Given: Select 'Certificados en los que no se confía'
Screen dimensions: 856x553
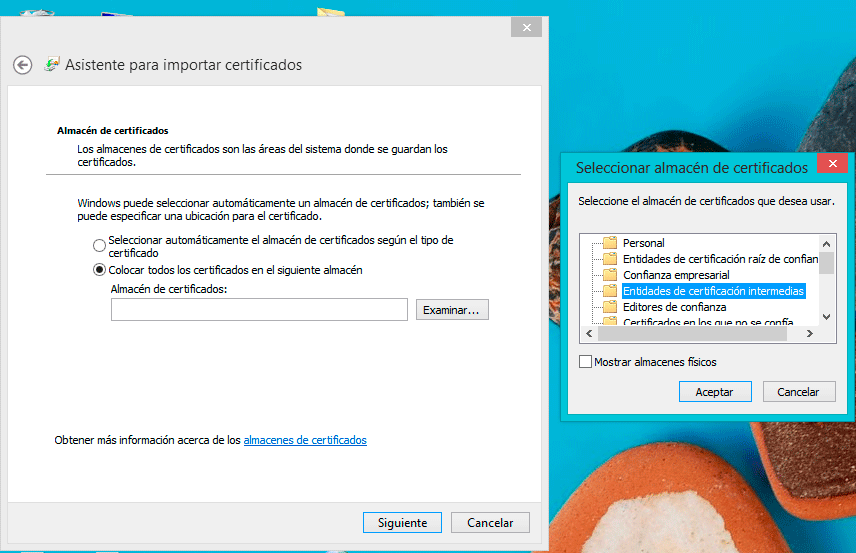Looking at the screenshot, I should click(x=708, y=322).
